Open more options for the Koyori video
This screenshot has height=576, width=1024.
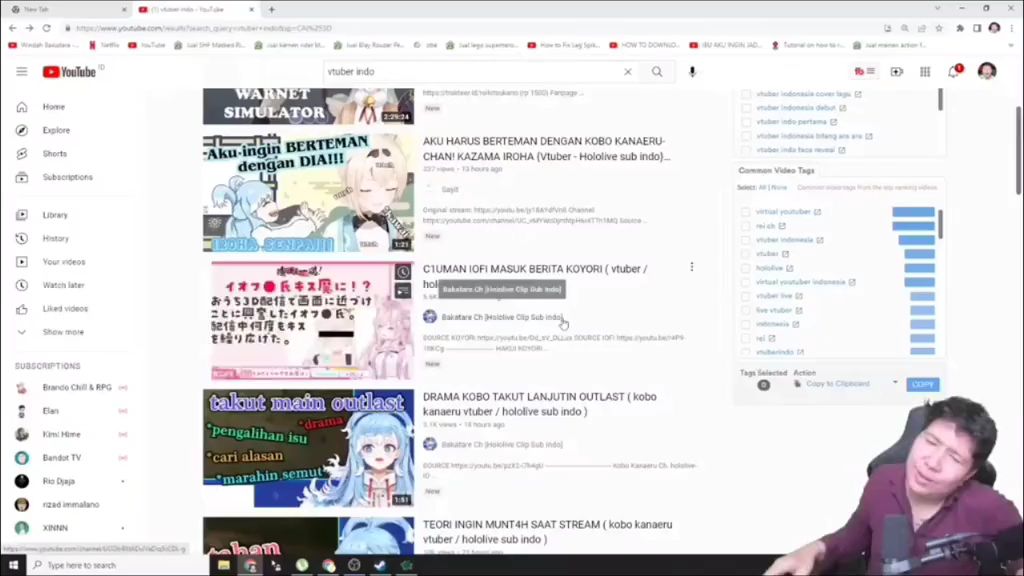pos(692,267)
